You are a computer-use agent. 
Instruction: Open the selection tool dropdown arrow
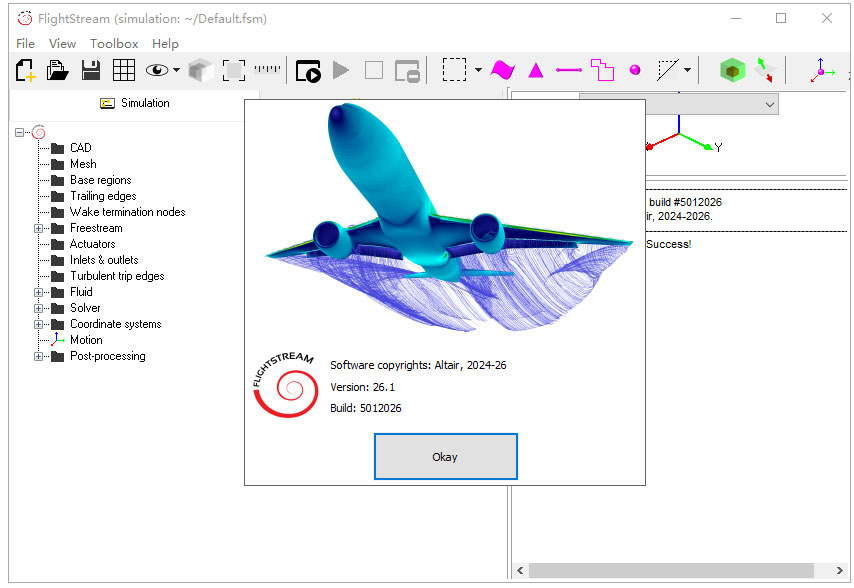(478, 70)
